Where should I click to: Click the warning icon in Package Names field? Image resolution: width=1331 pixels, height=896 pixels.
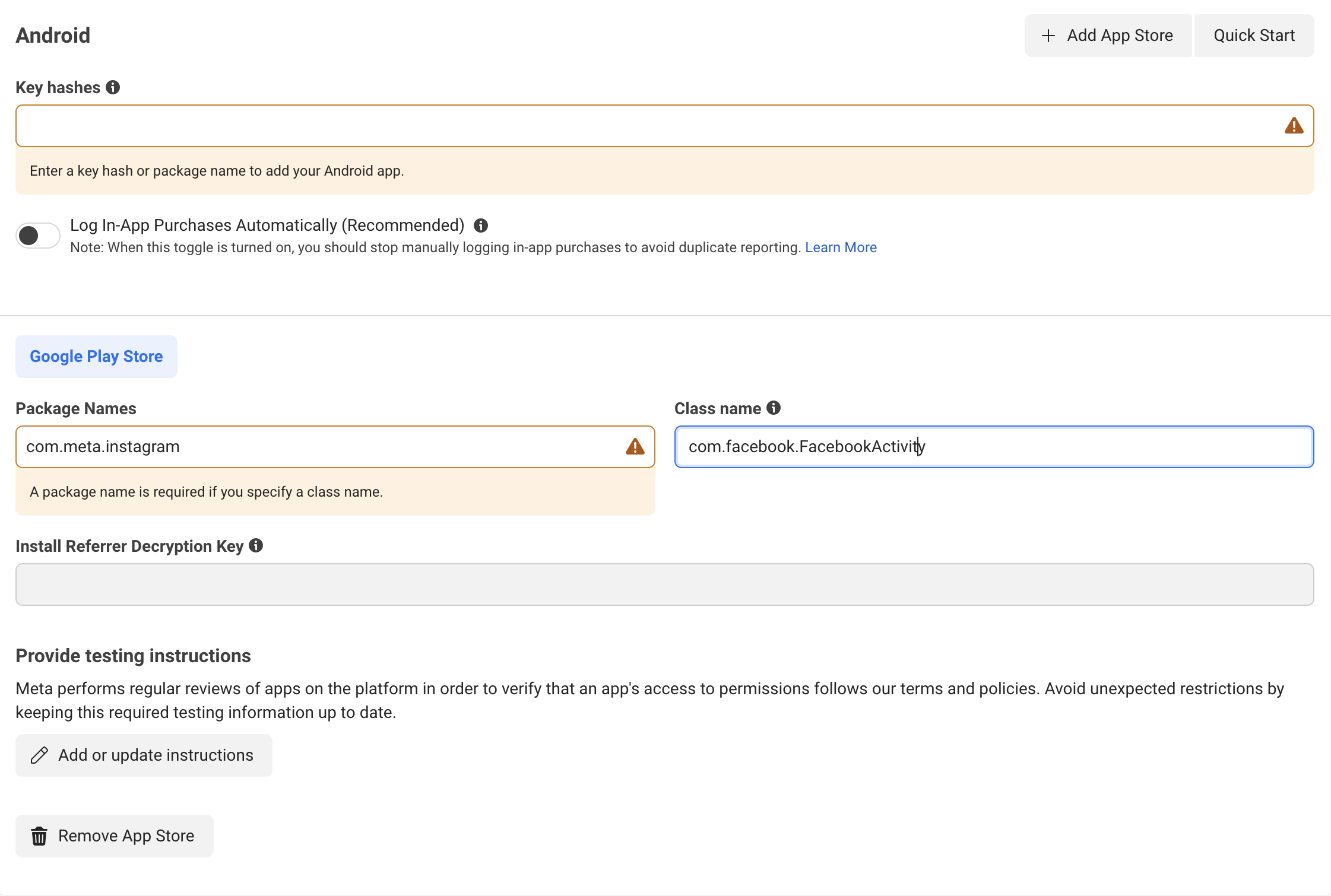point(635,447)
